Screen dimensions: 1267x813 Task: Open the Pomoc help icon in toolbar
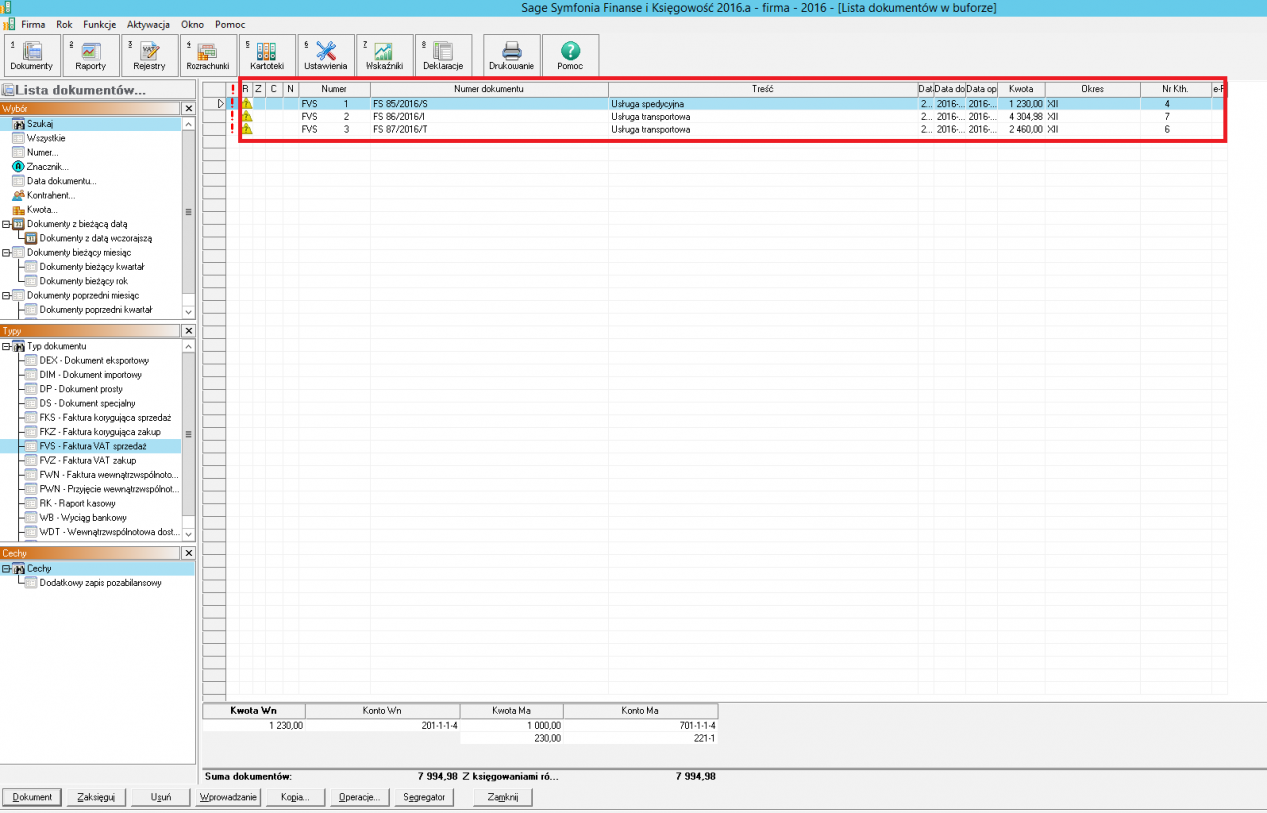[x=570, y=55]
